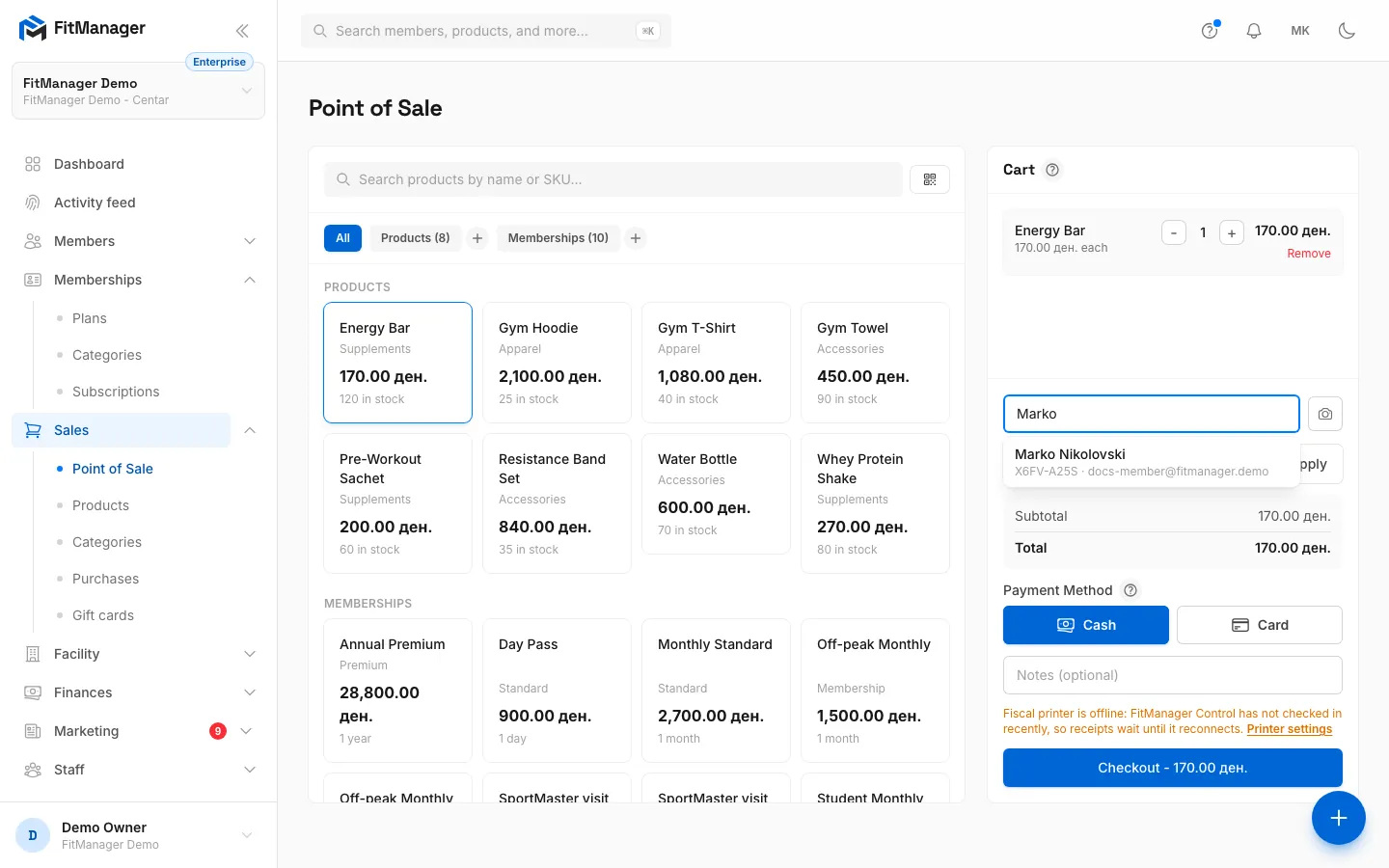Add Gym Hoodie product to the cart

click(557, 363)
